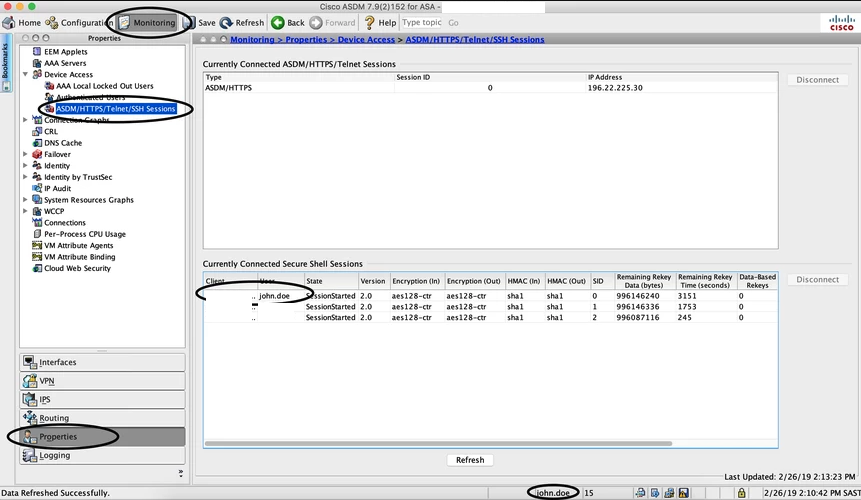Click the Go search button
The height and width of the screenshot is (500, 861).
click(453, 23)
